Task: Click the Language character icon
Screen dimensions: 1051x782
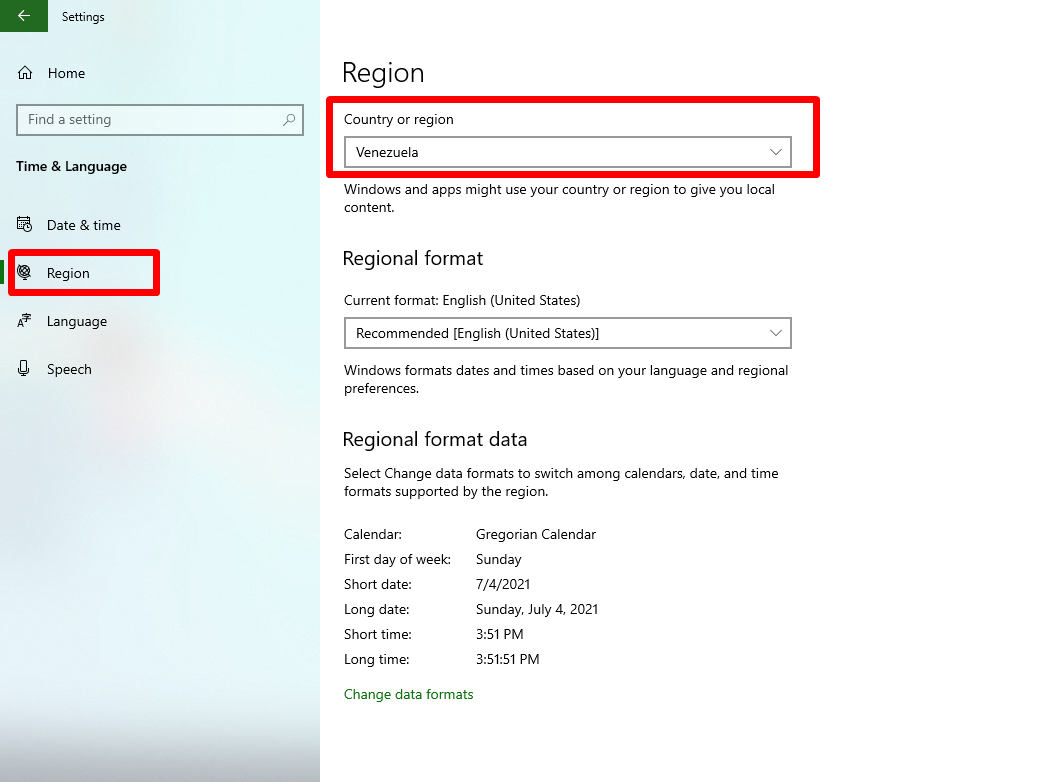Action: tap(24, 320)
